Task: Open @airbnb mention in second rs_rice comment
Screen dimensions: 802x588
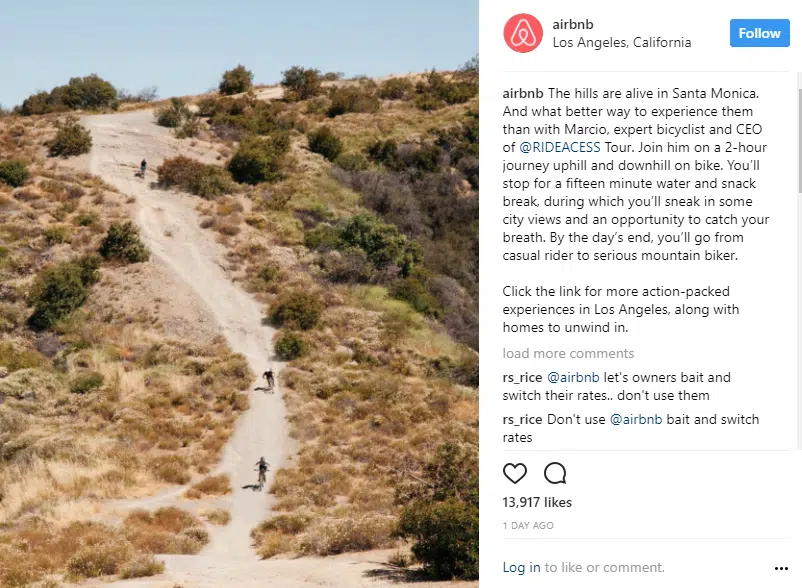Action: (636, 419)
